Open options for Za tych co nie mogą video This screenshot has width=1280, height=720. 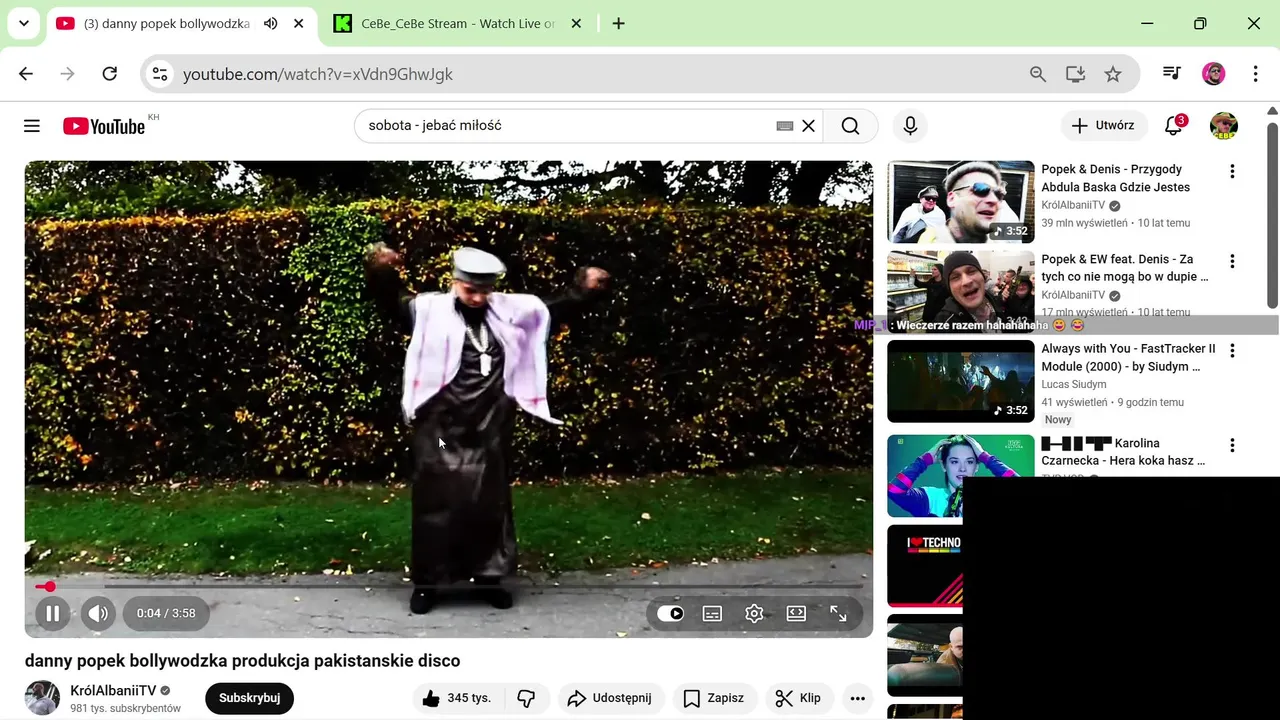click(x=1232, y=262)
